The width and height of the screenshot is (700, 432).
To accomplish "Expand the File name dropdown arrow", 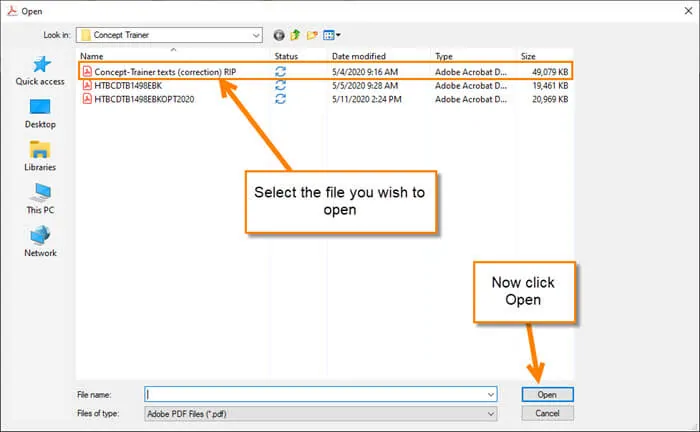I will point(491,395).
